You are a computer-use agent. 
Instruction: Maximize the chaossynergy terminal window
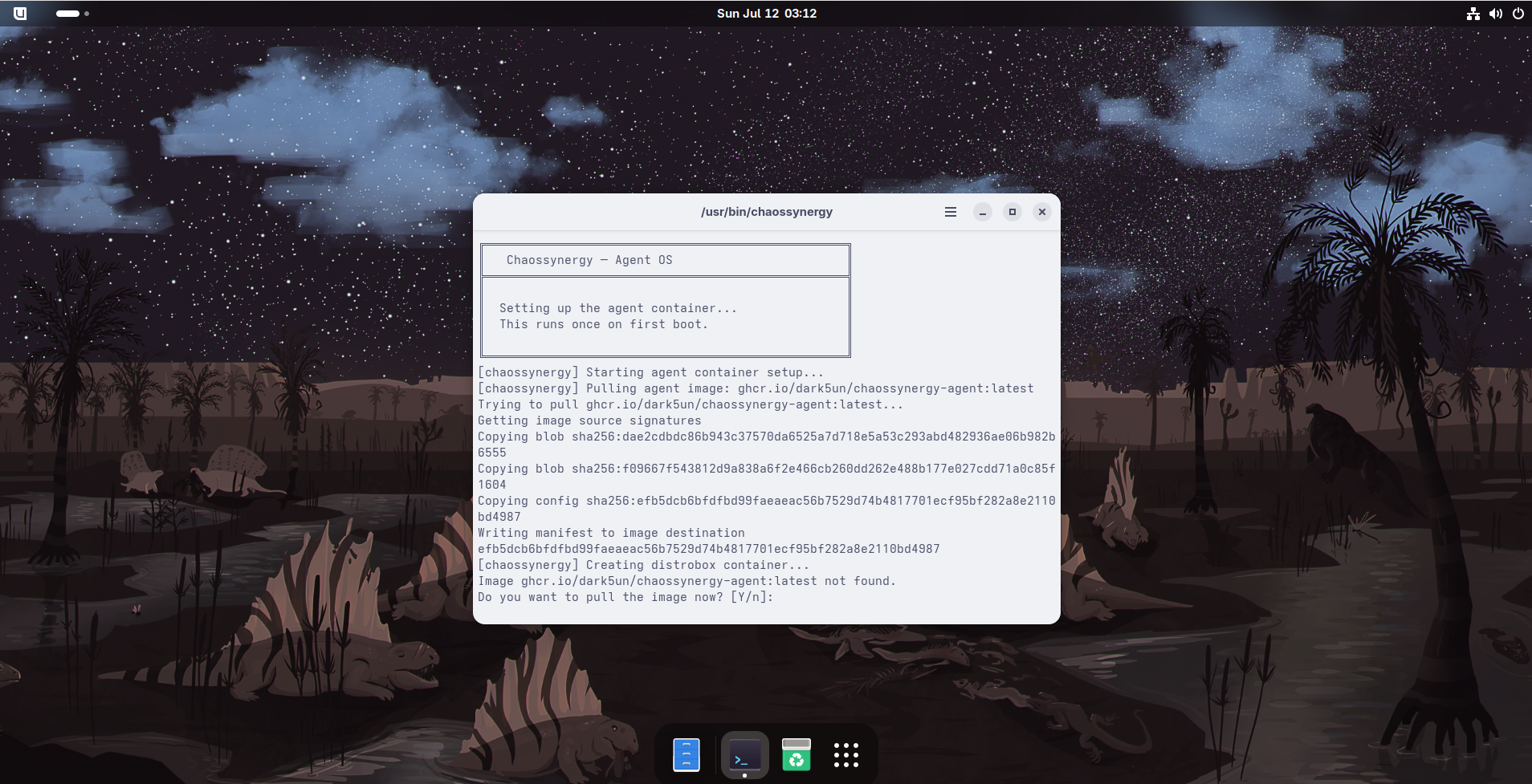(x=1013, y=212)
